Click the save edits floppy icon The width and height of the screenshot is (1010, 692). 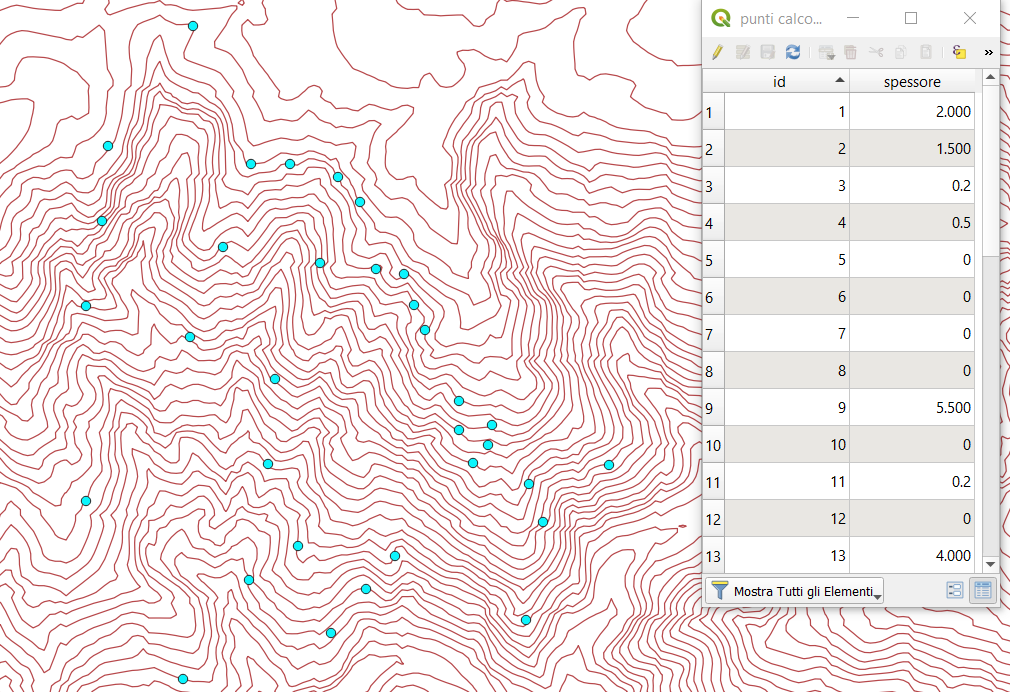click(768, 52)
